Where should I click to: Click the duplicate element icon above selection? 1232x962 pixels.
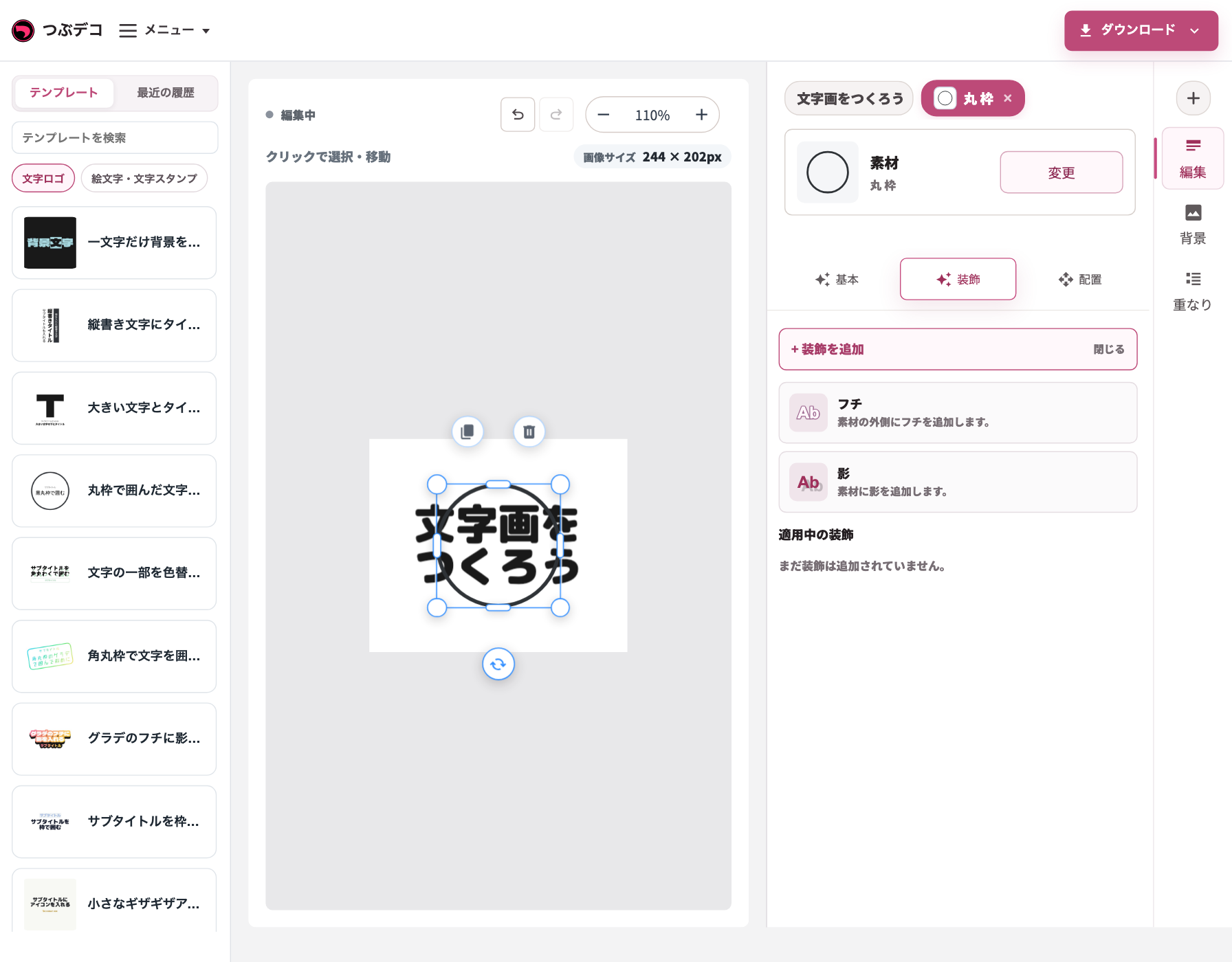[x=467, y=432]
